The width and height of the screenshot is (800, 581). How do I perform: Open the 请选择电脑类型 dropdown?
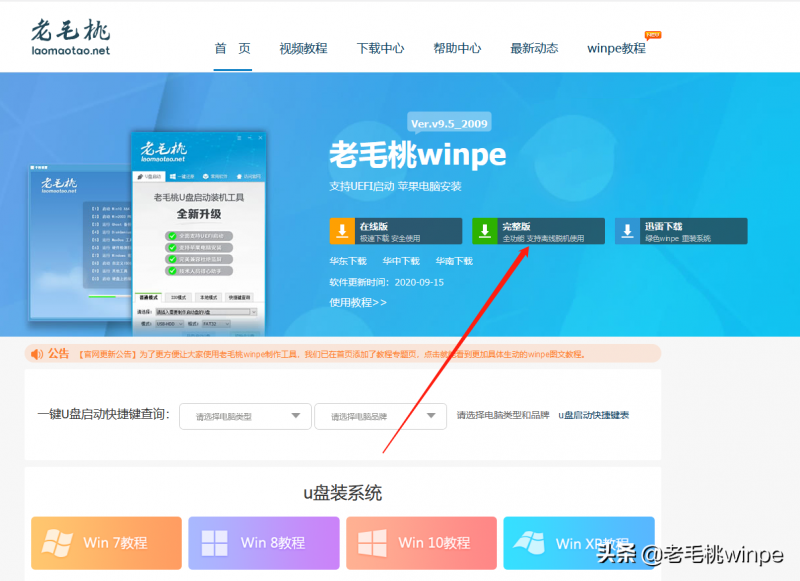pos(245,416)
